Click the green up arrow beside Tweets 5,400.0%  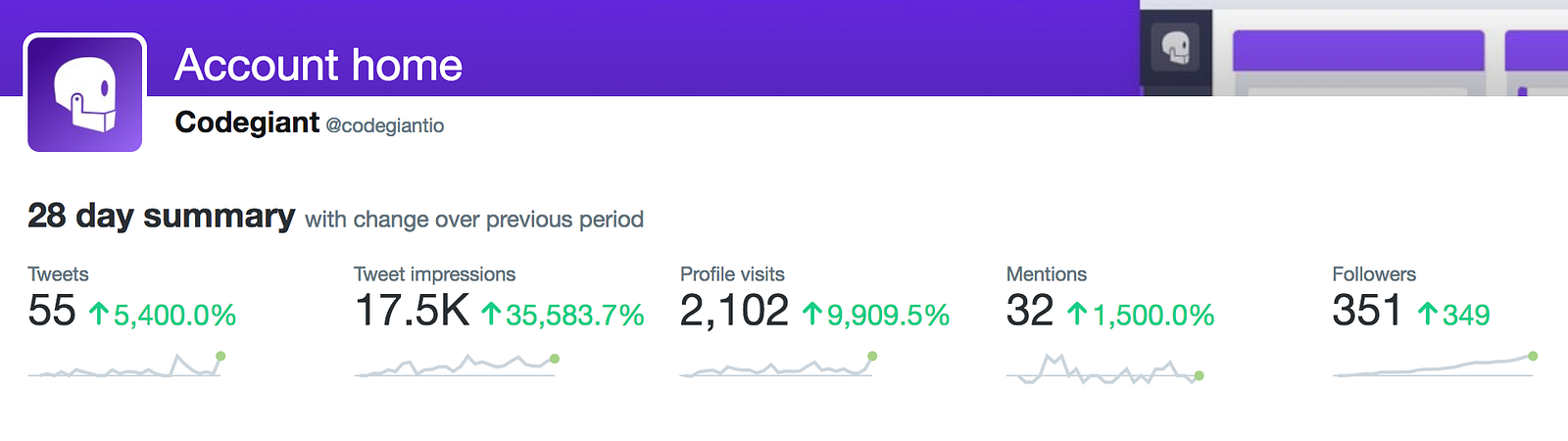click(98, 314)
